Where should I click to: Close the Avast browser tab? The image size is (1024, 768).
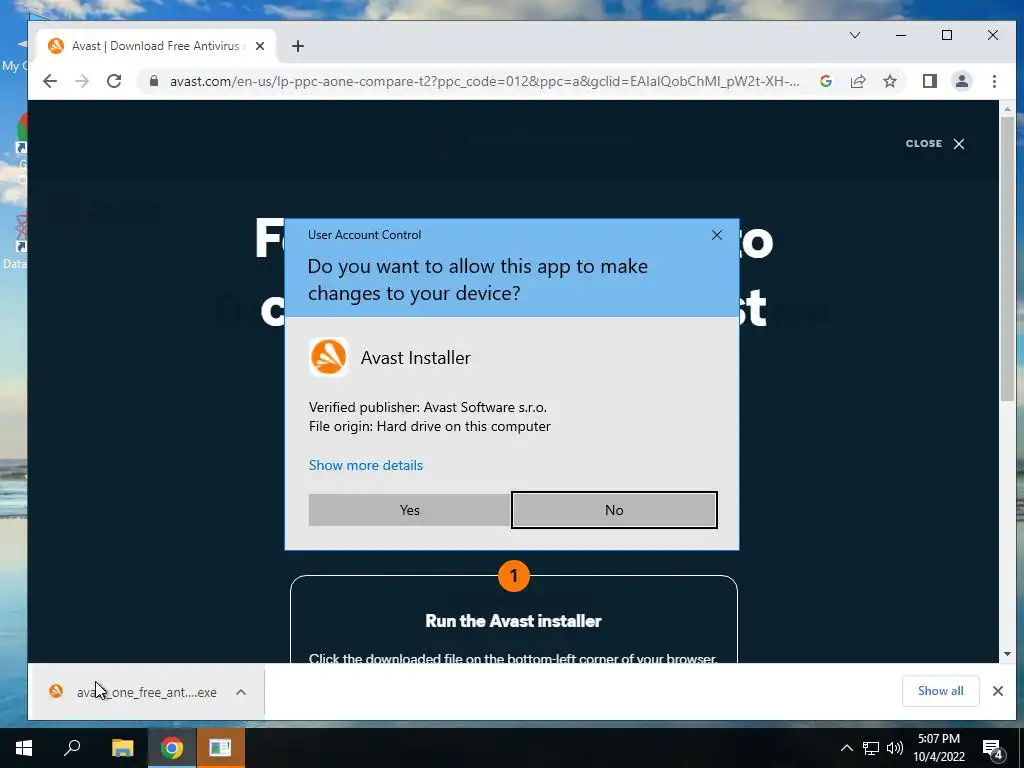pyautogui.click(x=260, y=46)
